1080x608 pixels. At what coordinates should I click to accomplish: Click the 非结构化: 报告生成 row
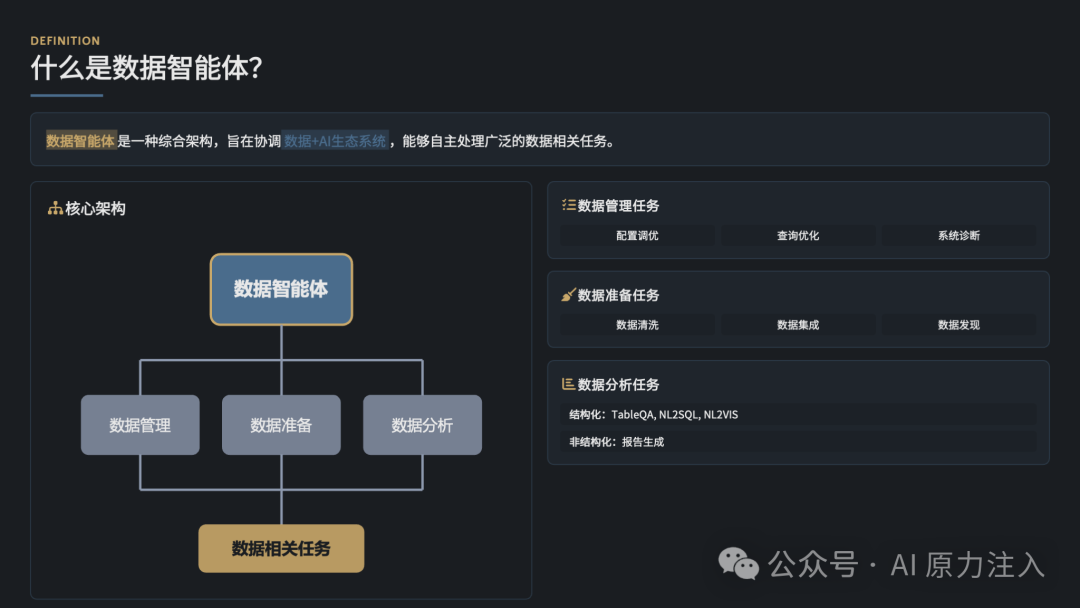(798, 442)
